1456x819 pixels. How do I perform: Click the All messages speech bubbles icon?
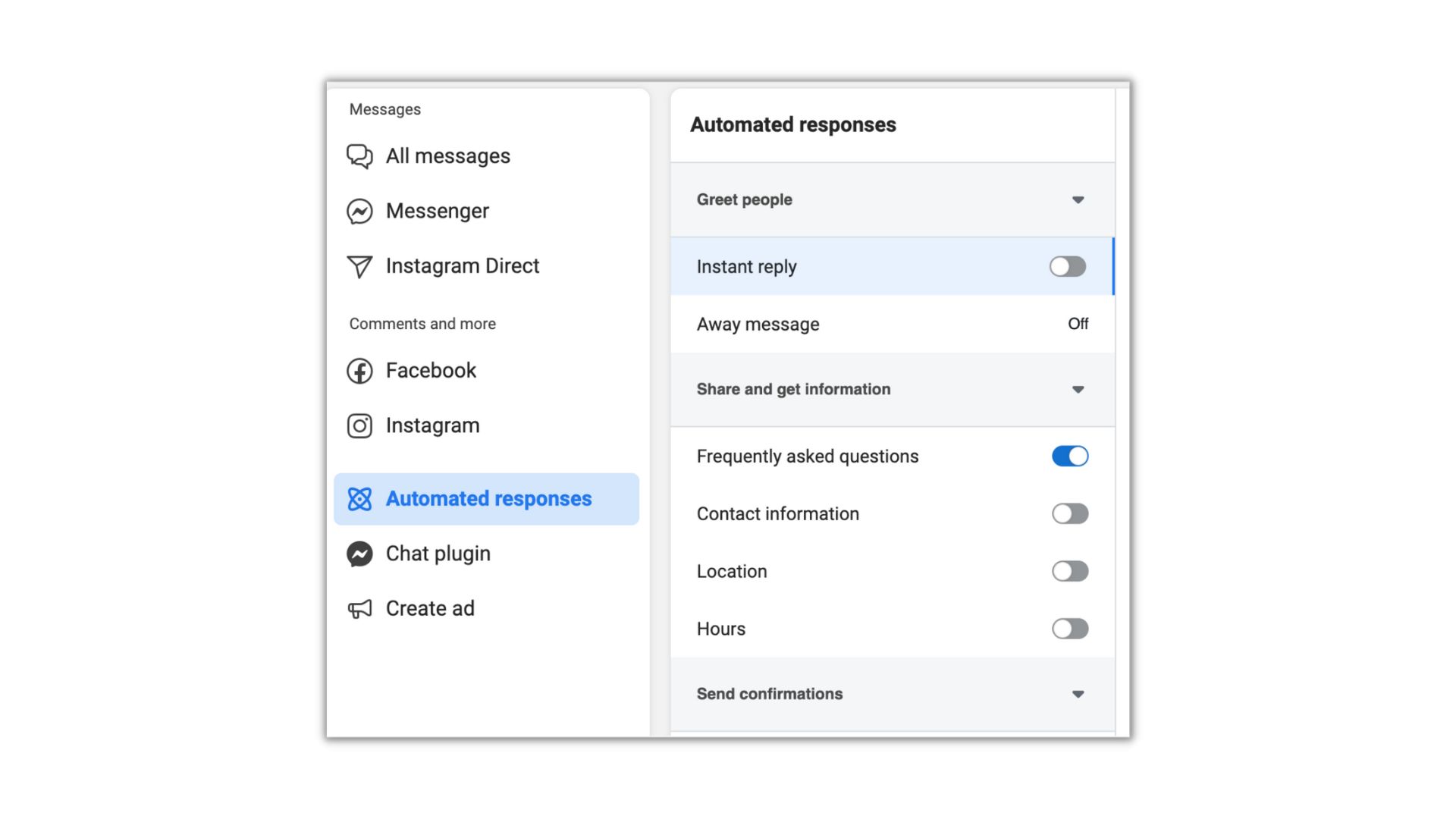[359, 156]
